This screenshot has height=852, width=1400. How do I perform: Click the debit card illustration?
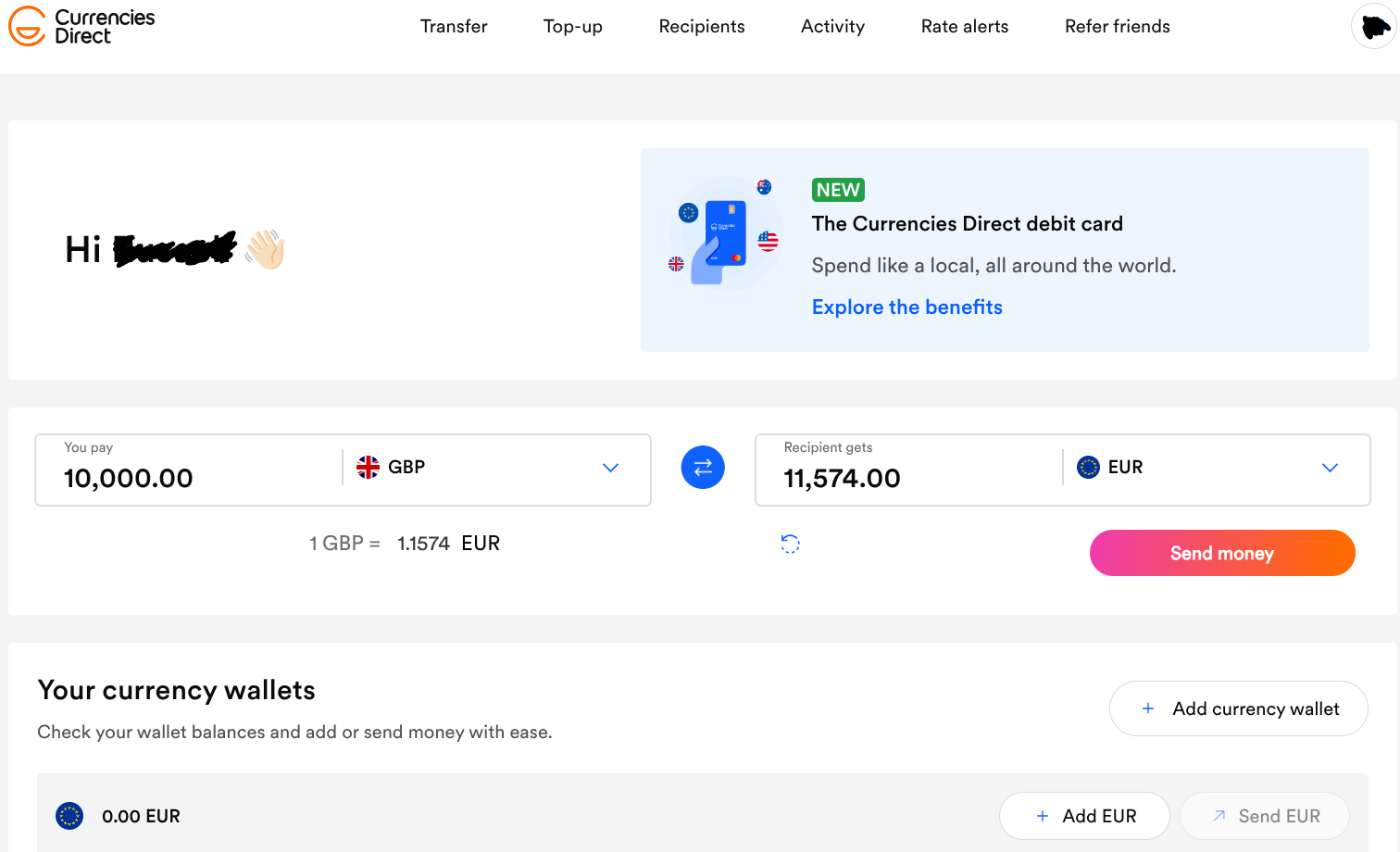[726, 233]
